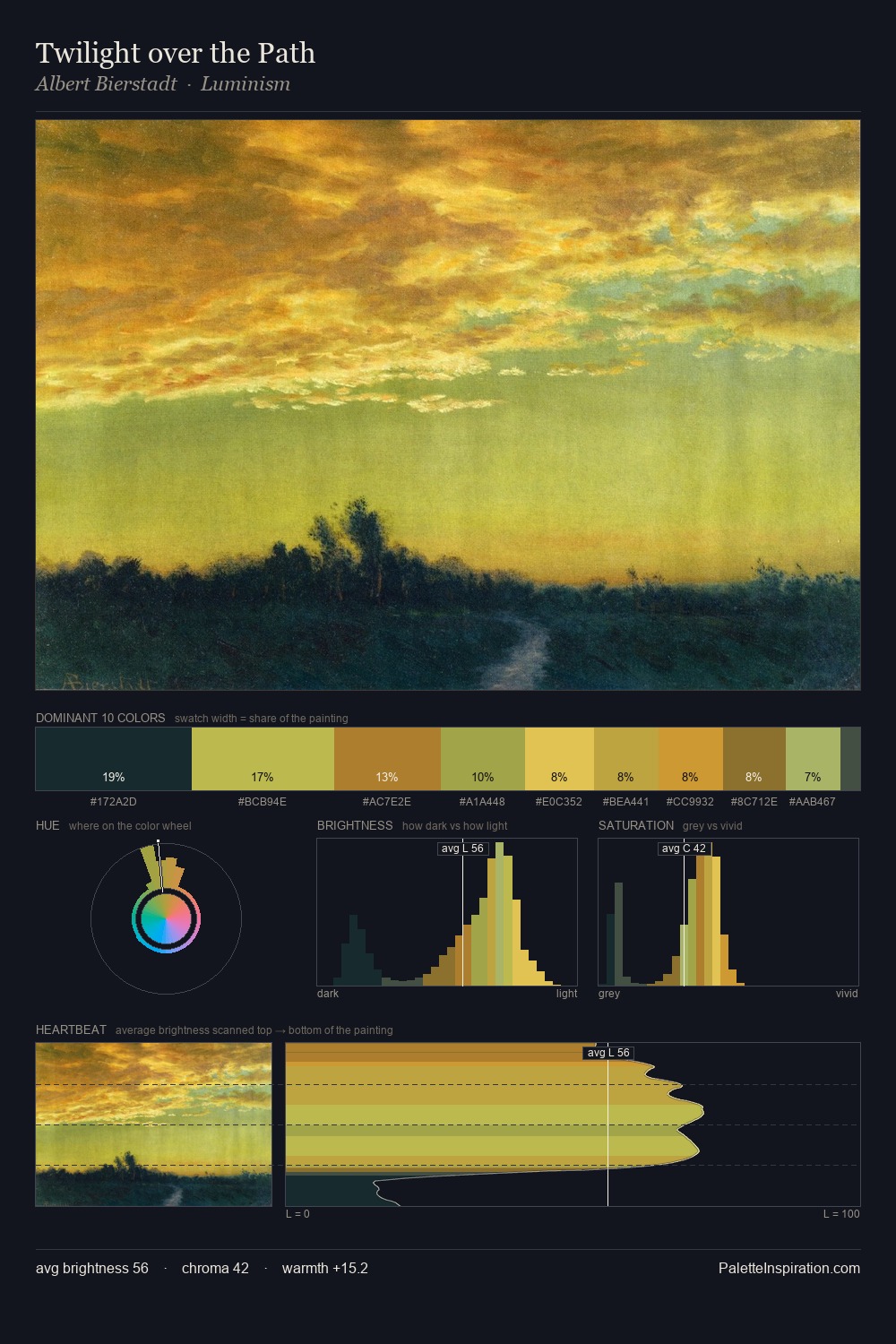The width and height of the screenshot is (896, 1344).
Task: Click the hex code label '#A1A448'
Action: pyautogui.click(x=482, y=802)
